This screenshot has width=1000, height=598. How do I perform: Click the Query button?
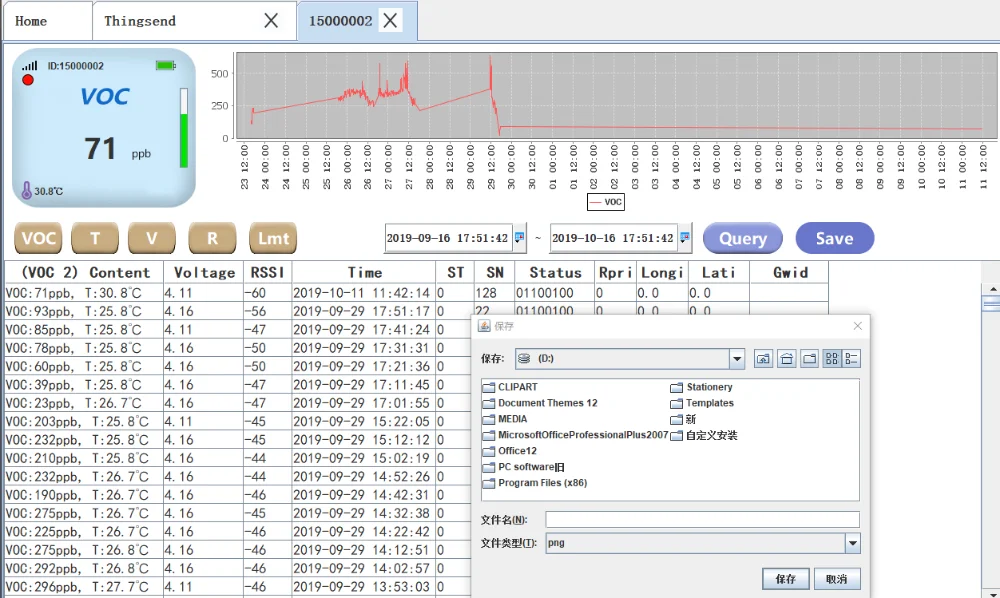(743, 238)
